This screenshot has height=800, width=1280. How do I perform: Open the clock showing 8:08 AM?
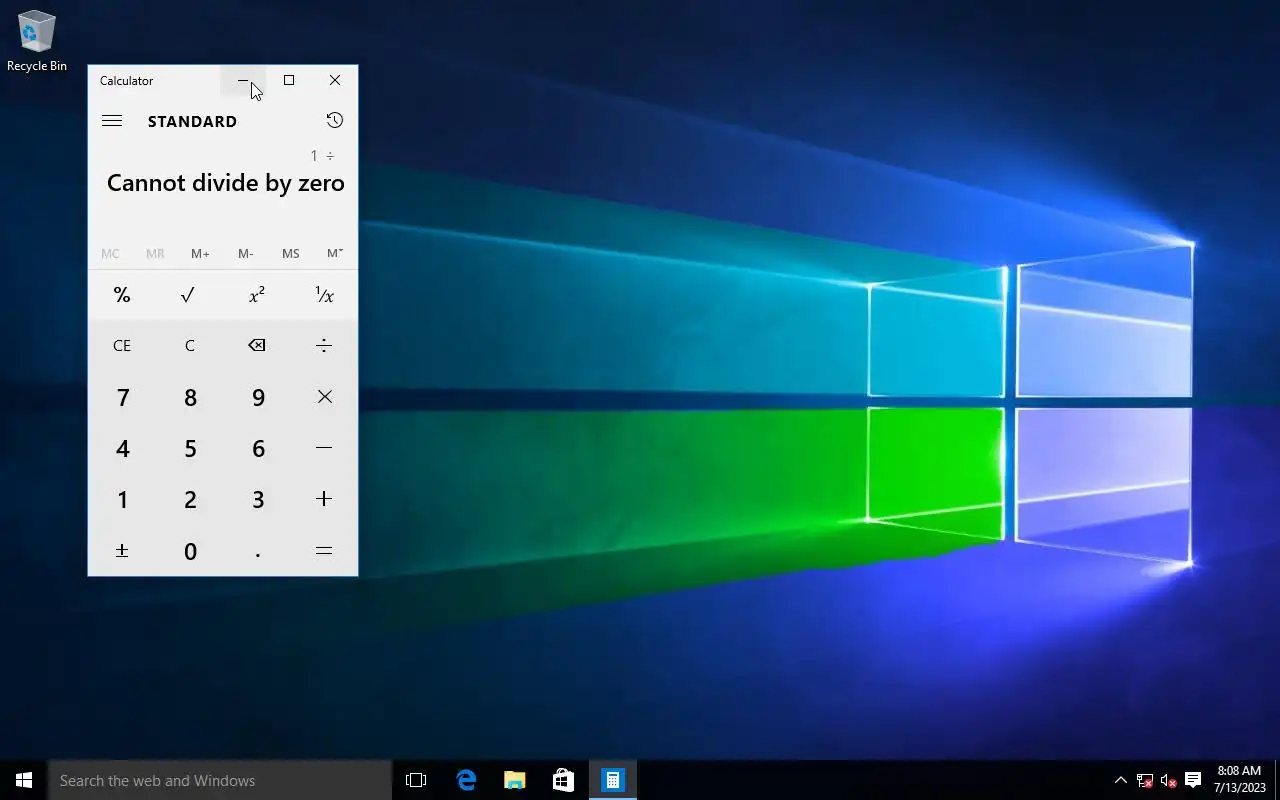pos(1240,780)
